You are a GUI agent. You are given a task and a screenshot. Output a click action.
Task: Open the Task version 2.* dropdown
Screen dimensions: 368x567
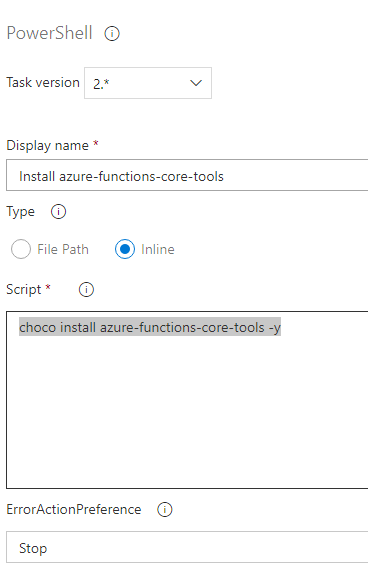148,83
